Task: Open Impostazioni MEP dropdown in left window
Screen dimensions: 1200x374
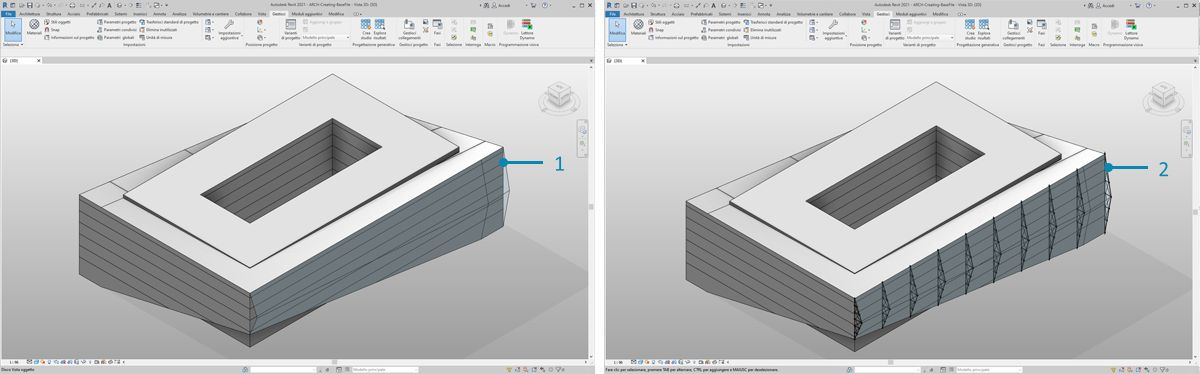Action: tap(209, 30)
